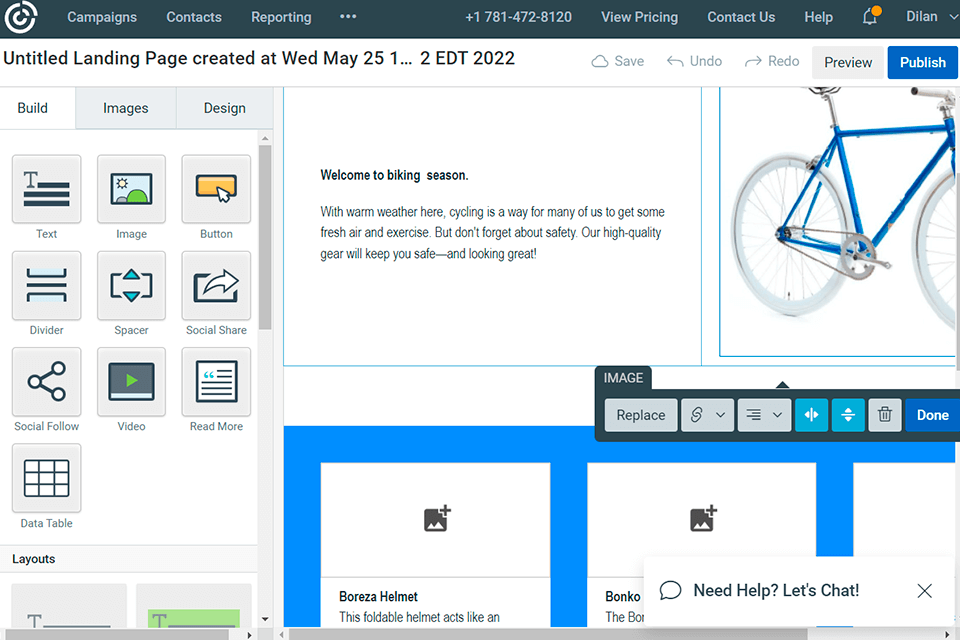
Task: Open the Campaigns menu
Action: [x=102, y=17]
